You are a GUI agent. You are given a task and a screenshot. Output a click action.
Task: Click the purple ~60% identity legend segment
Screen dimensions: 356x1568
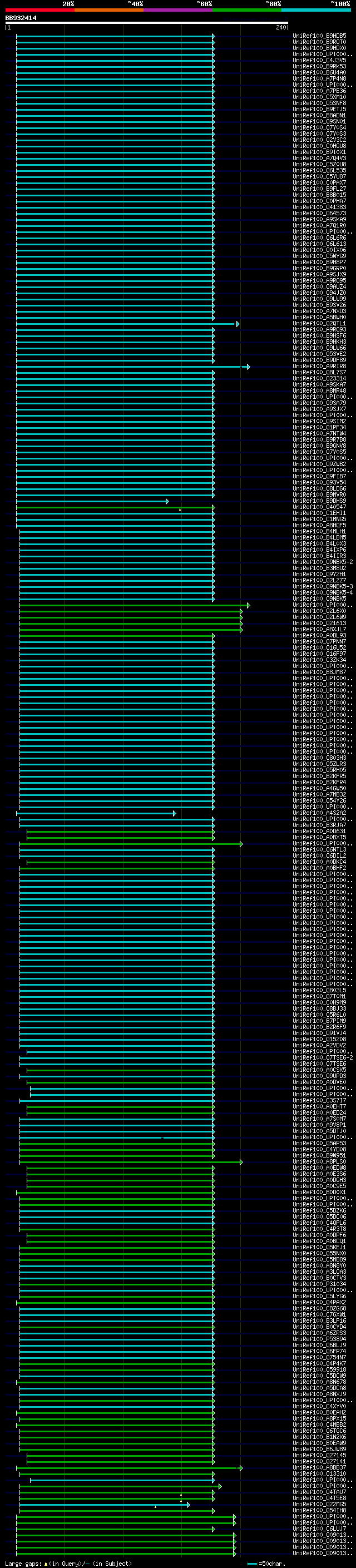pyautogui.click(x=179, y=10)
